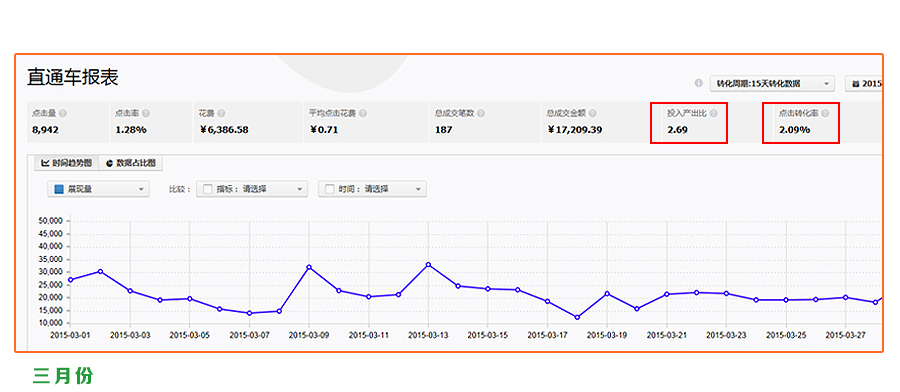Screen dimensions: 900x392
Task: Switch to the 时间趋势图 tab
Action: tap(67, 163)
